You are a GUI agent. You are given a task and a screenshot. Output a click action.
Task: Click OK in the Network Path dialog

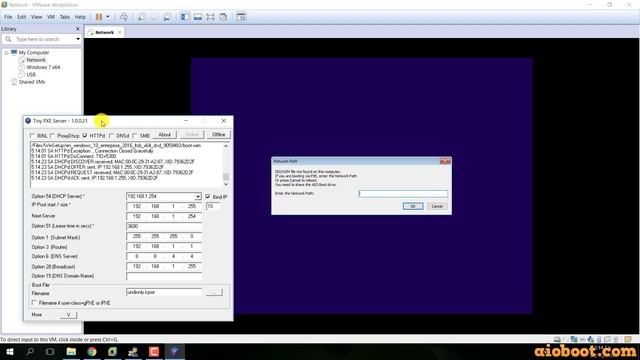(413, 206)
